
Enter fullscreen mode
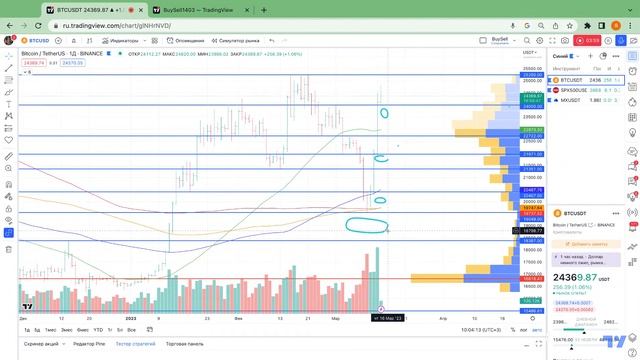tap(552, 40)
